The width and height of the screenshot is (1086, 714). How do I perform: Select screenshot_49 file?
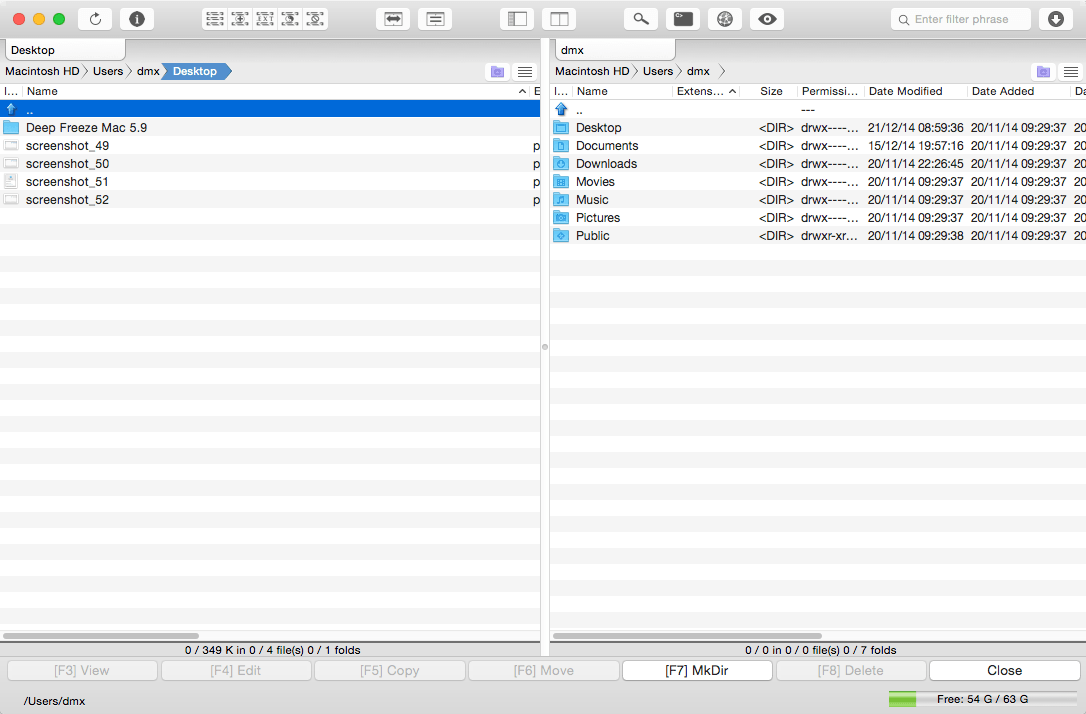click(x=270, y=145)
